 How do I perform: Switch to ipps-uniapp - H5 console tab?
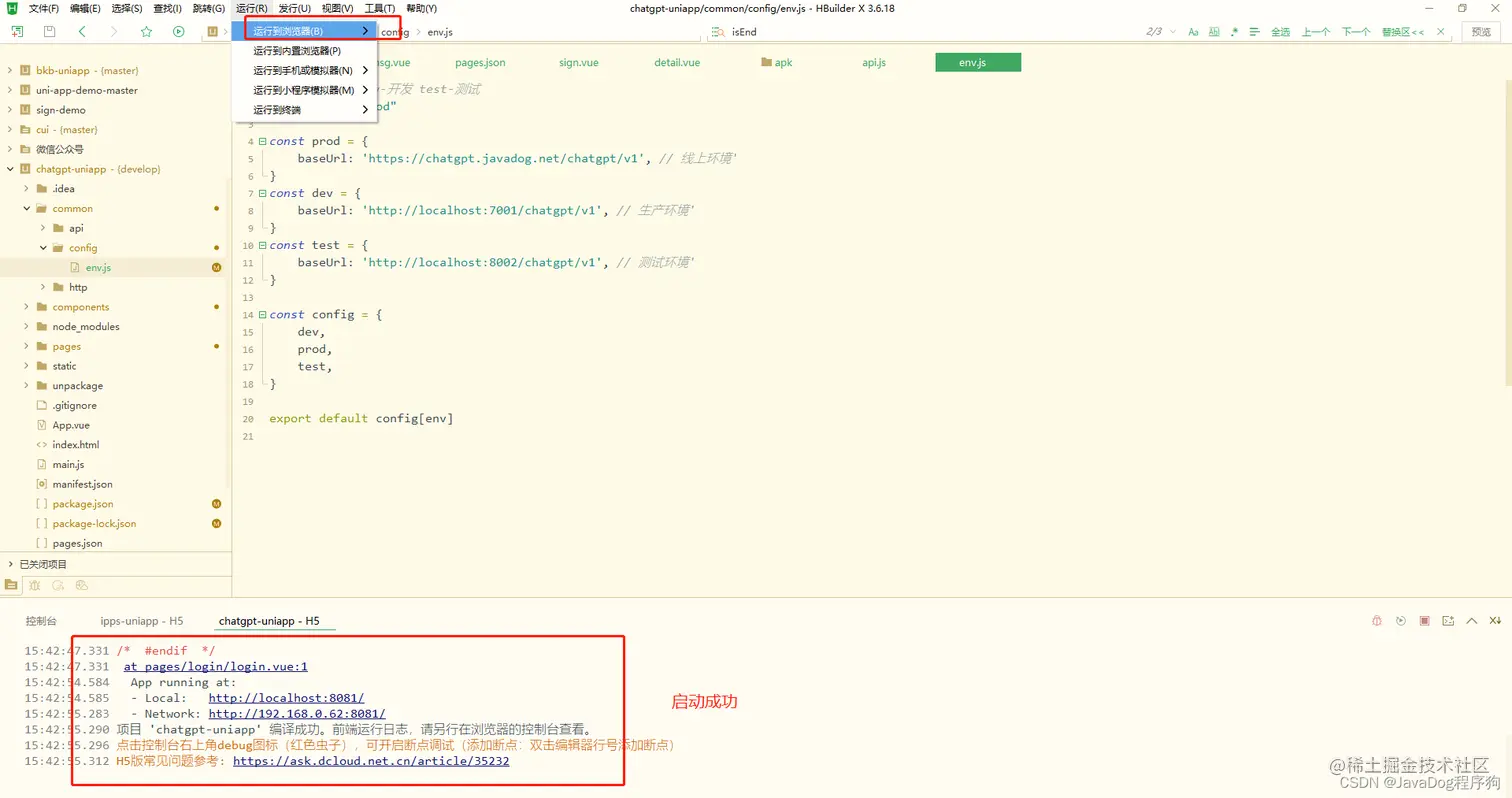[142, 621]
